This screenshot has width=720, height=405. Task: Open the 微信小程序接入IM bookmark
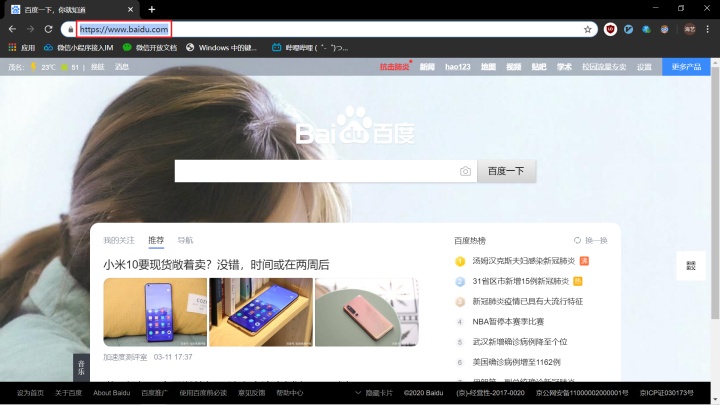[x=79, y=47]
